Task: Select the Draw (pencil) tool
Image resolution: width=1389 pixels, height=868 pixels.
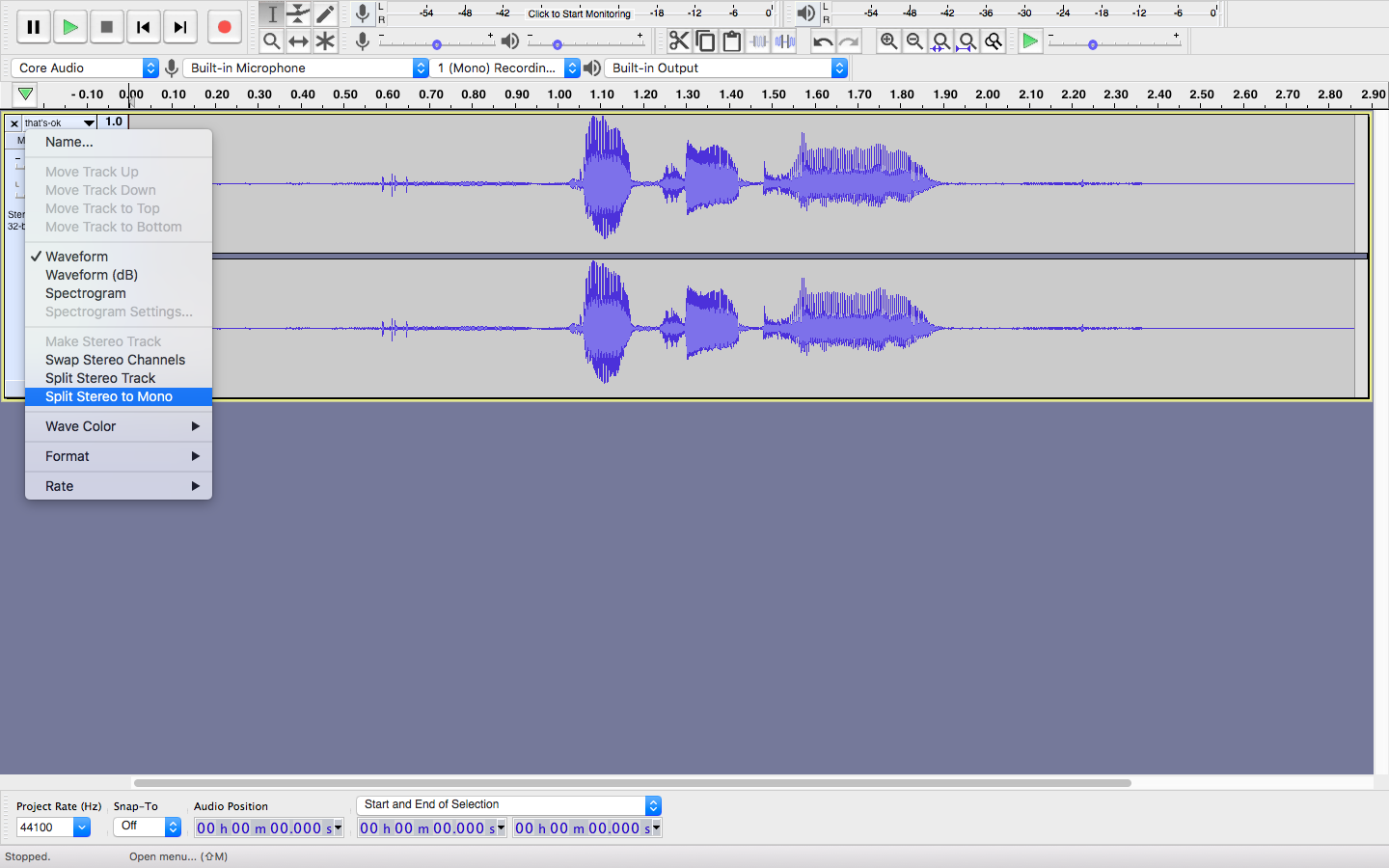Action: tap(326, 14)
